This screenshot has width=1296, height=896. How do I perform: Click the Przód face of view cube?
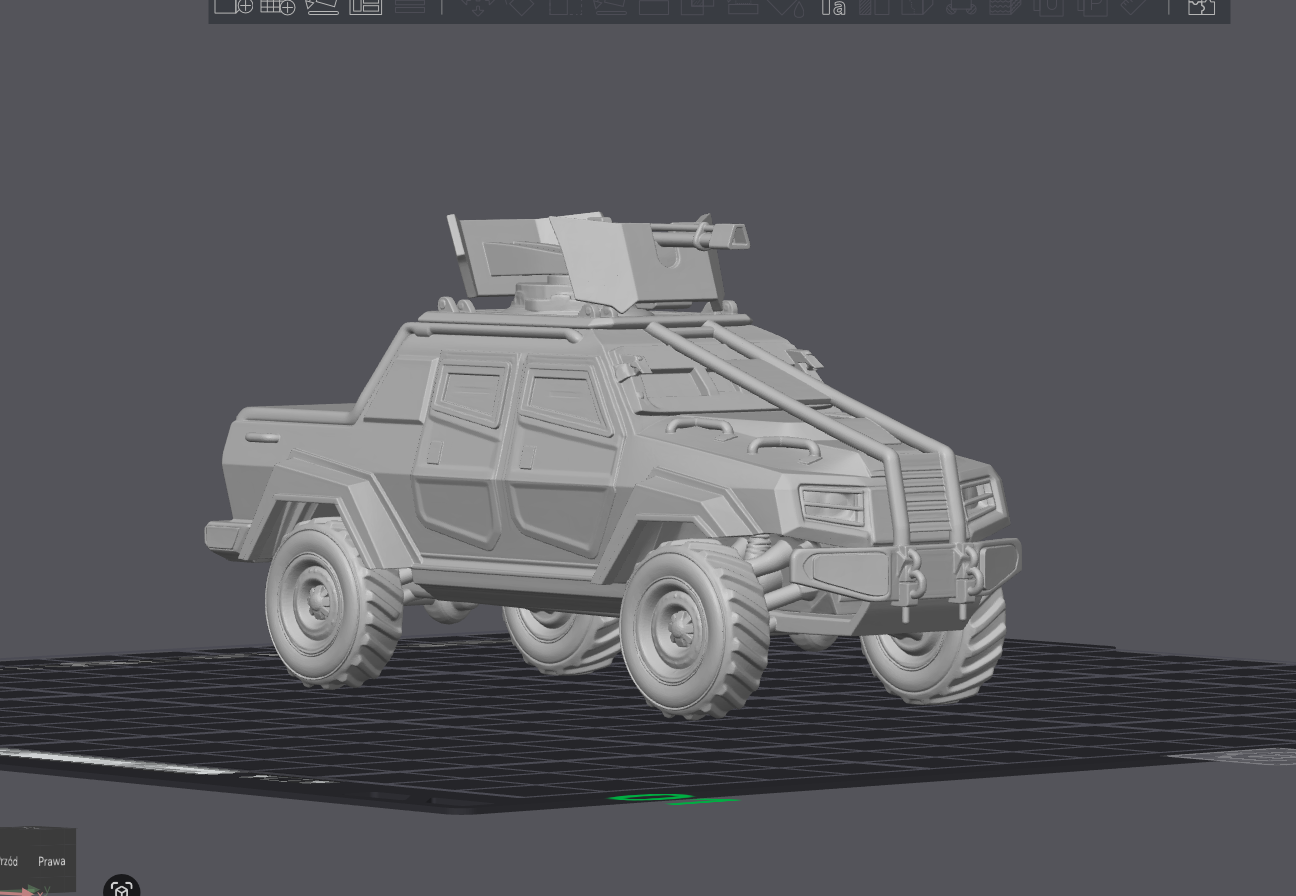click(x=9, y=861)
